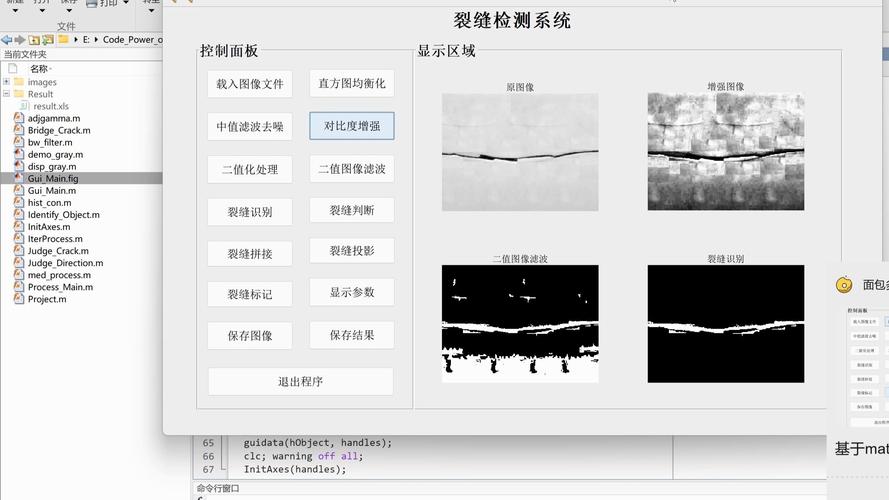Click the Gui_Main.m file icon

tap(19, 190)
